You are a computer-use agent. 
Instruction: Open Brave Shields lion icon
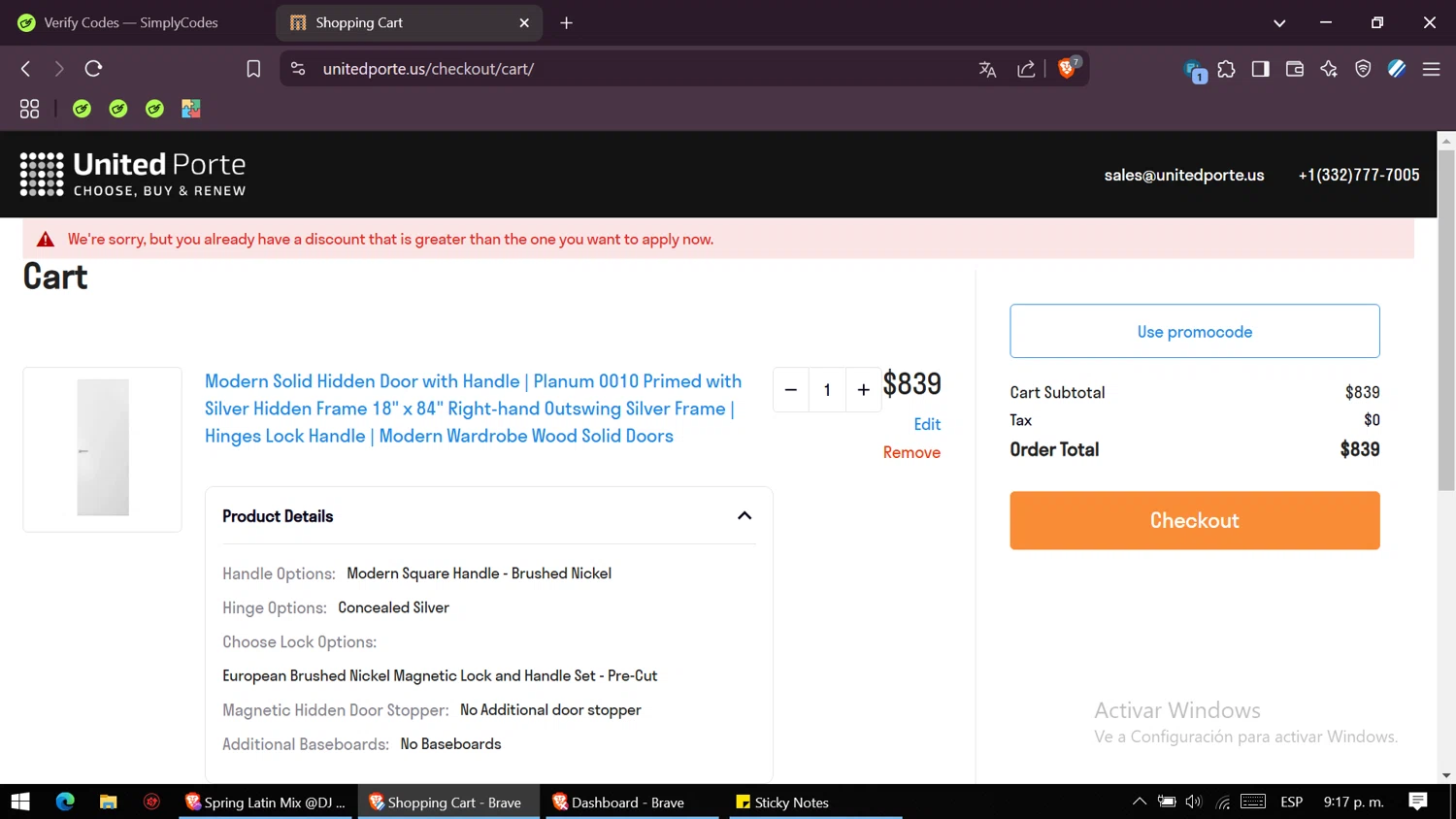pos(1068,68)
